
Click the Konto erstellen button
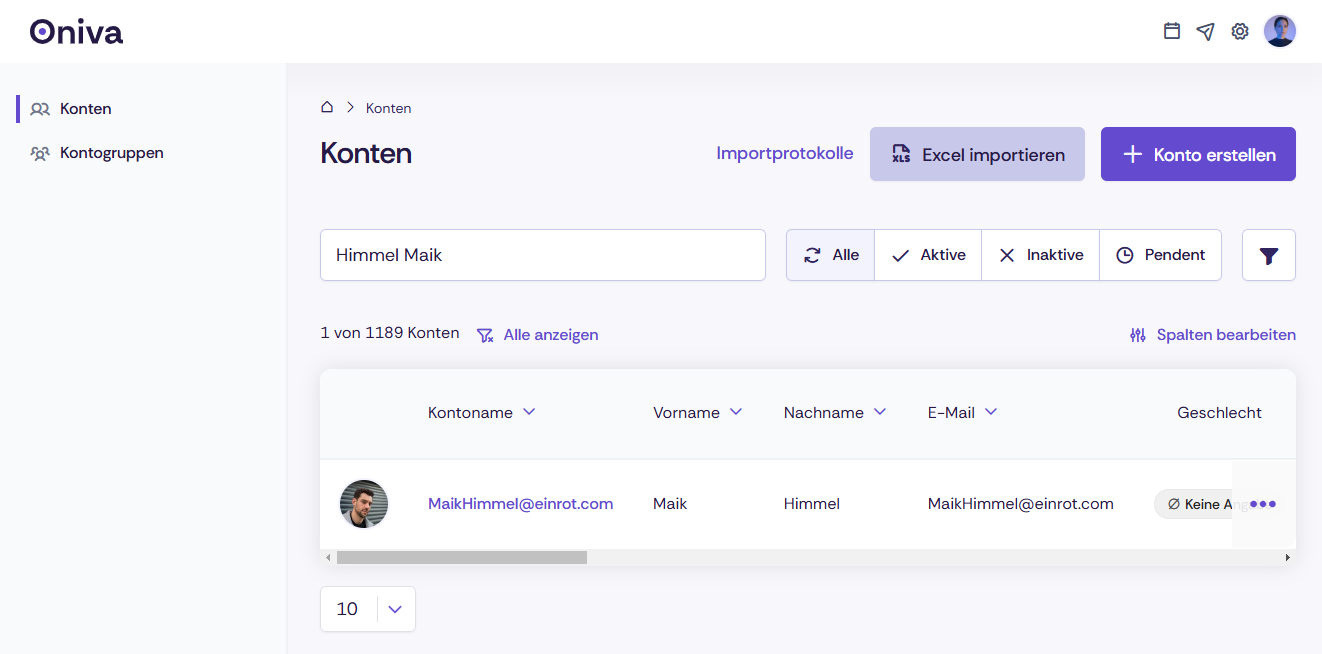tap(1198, 154)
